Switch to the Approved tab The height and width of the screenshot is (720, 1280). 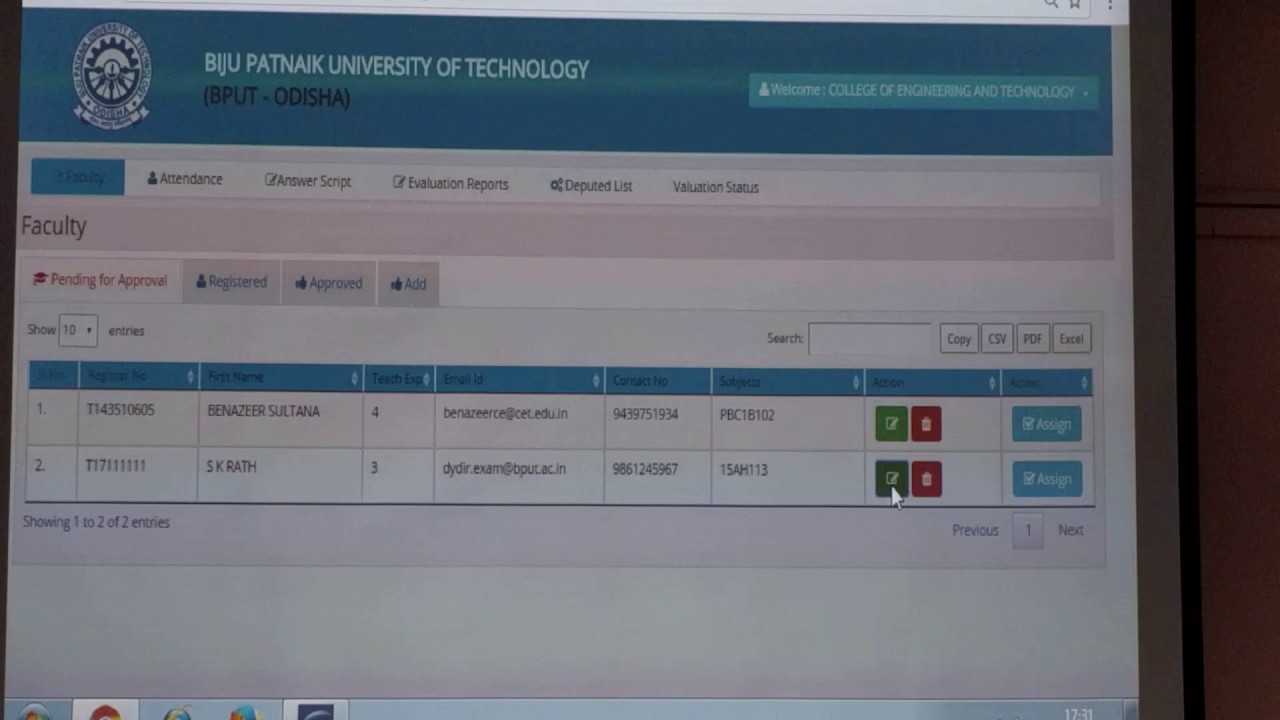328,283
